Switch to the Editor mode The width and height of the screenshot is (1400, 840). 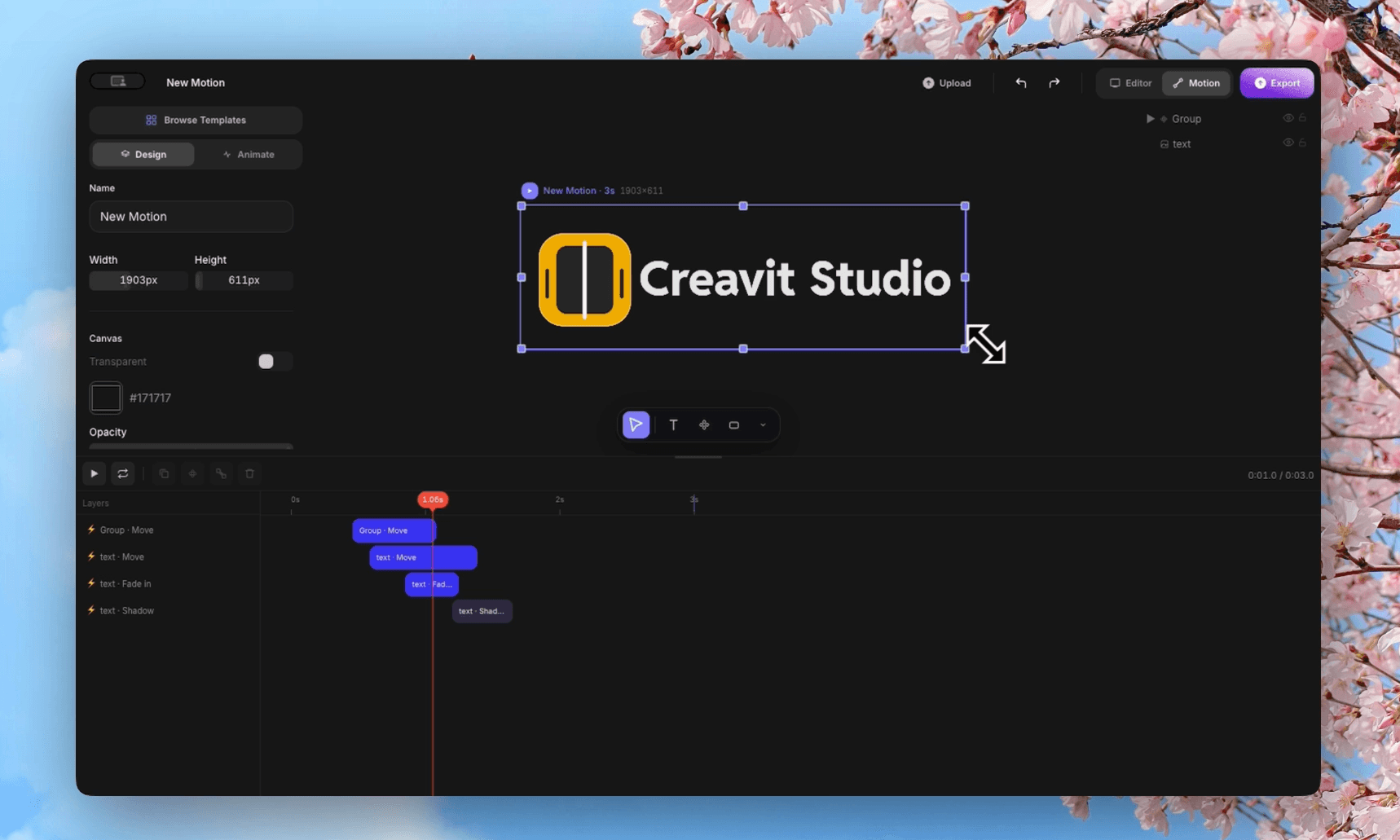(x=1130, y=83)
